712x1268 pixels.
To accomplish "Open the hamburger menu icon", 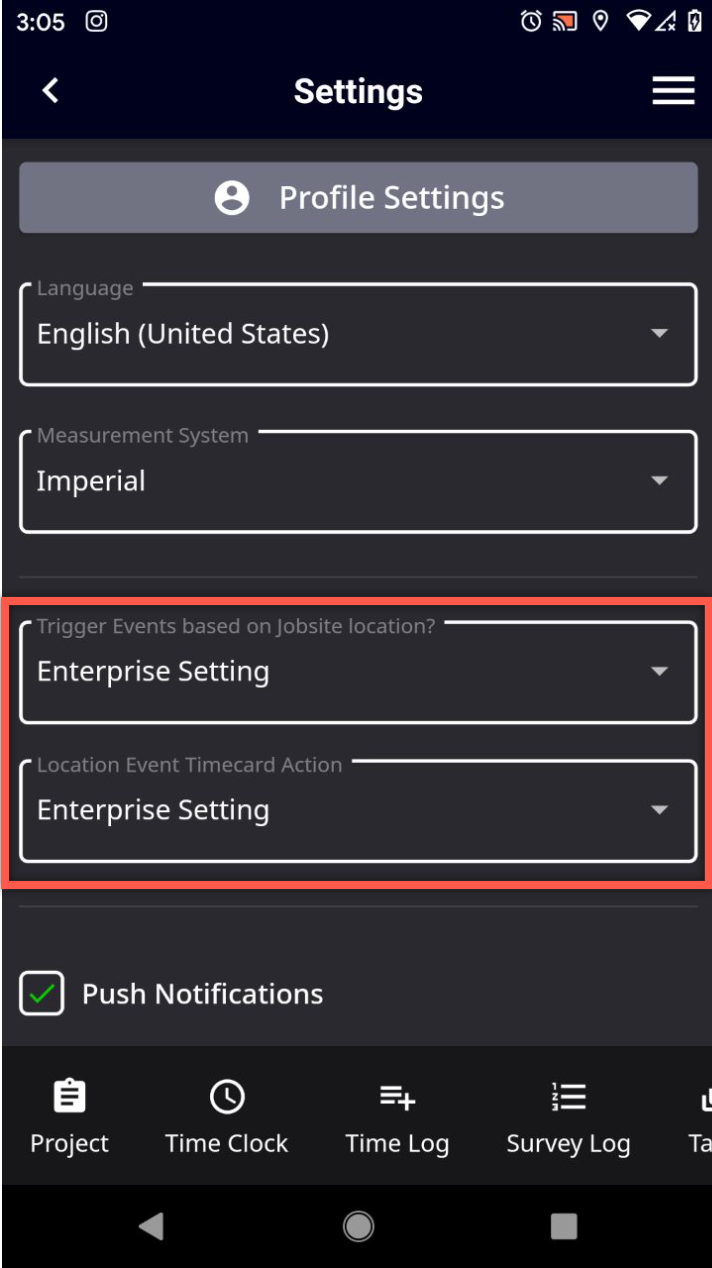I will pyautogui.click(x=673, y=91).
